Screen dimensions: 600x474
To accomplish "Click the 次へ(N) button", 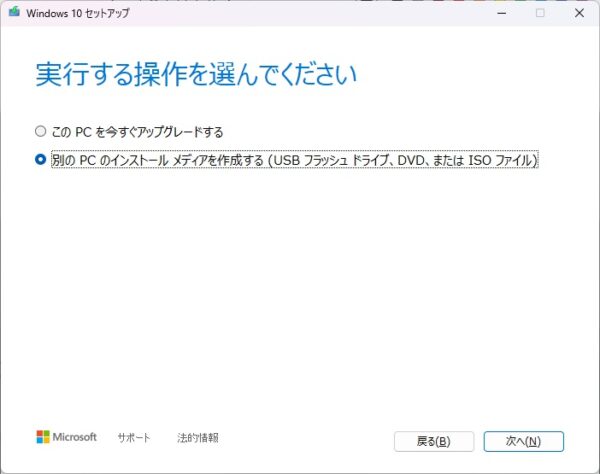I will [x=523, y=441].
